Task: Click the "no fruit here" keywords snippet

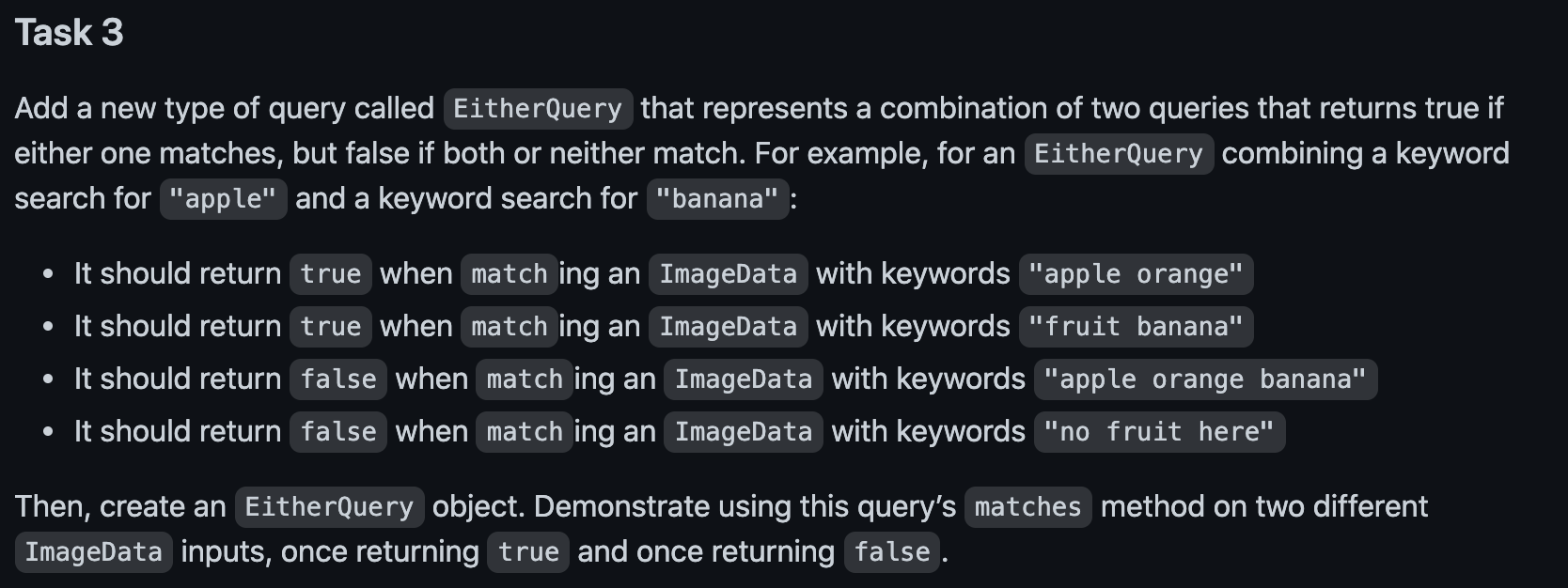Action: tap(1159, 432)
